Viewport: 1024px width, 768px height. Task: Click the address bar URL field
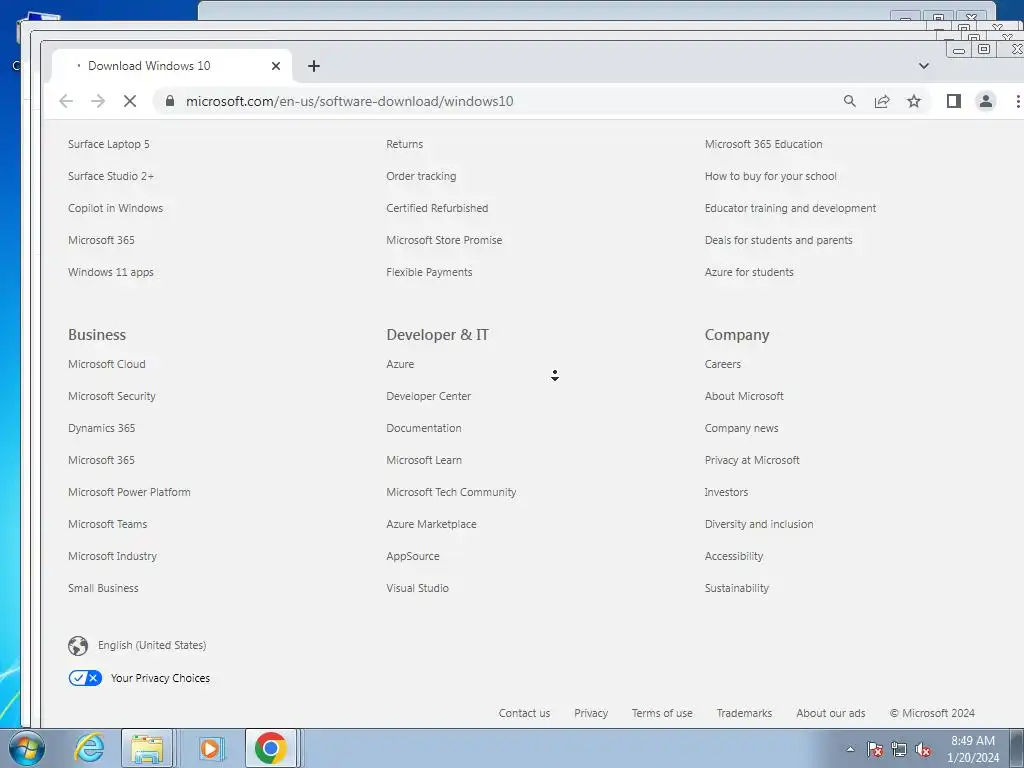(x=496, y=101)
